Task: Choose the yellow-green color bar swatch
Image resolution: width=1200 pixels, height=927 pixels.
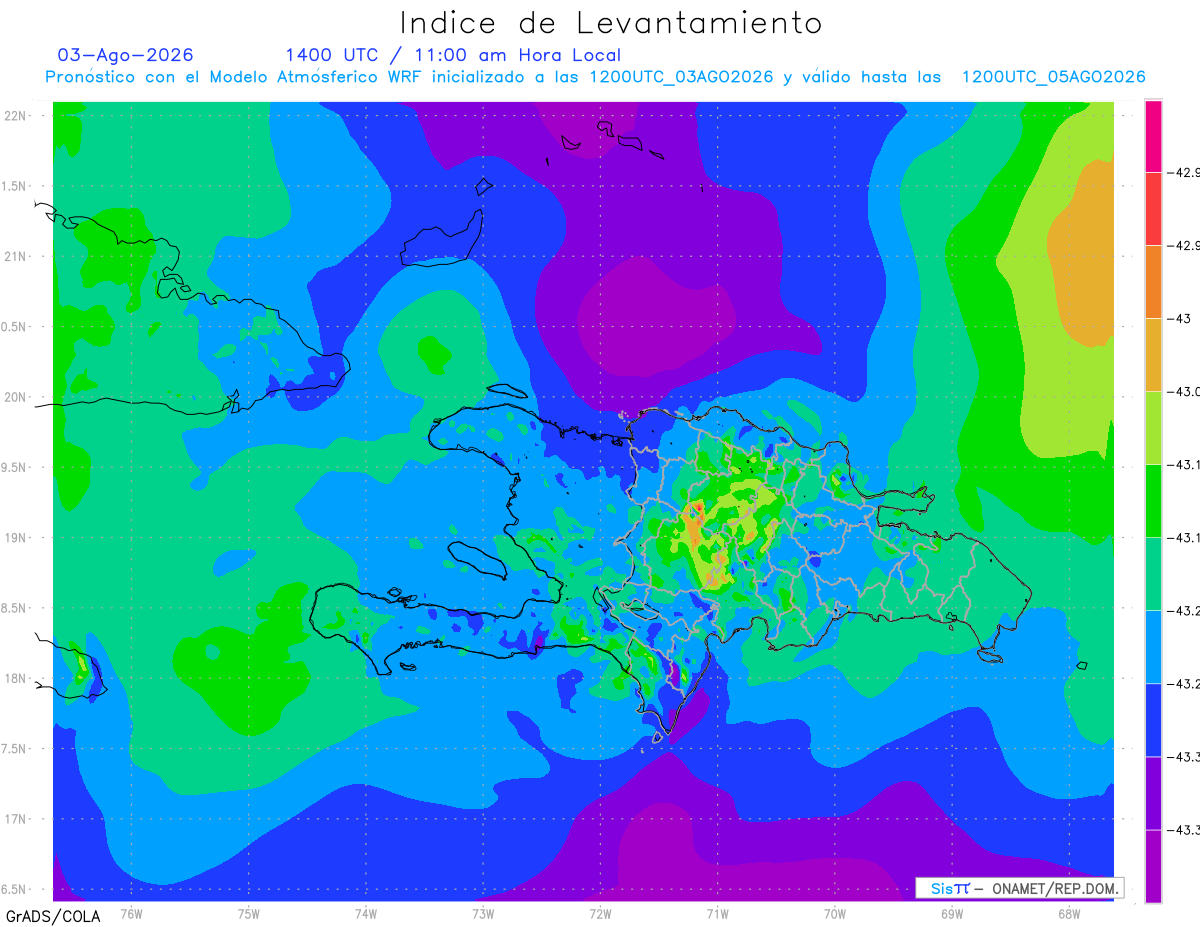Action: [x=1153, y=427]
